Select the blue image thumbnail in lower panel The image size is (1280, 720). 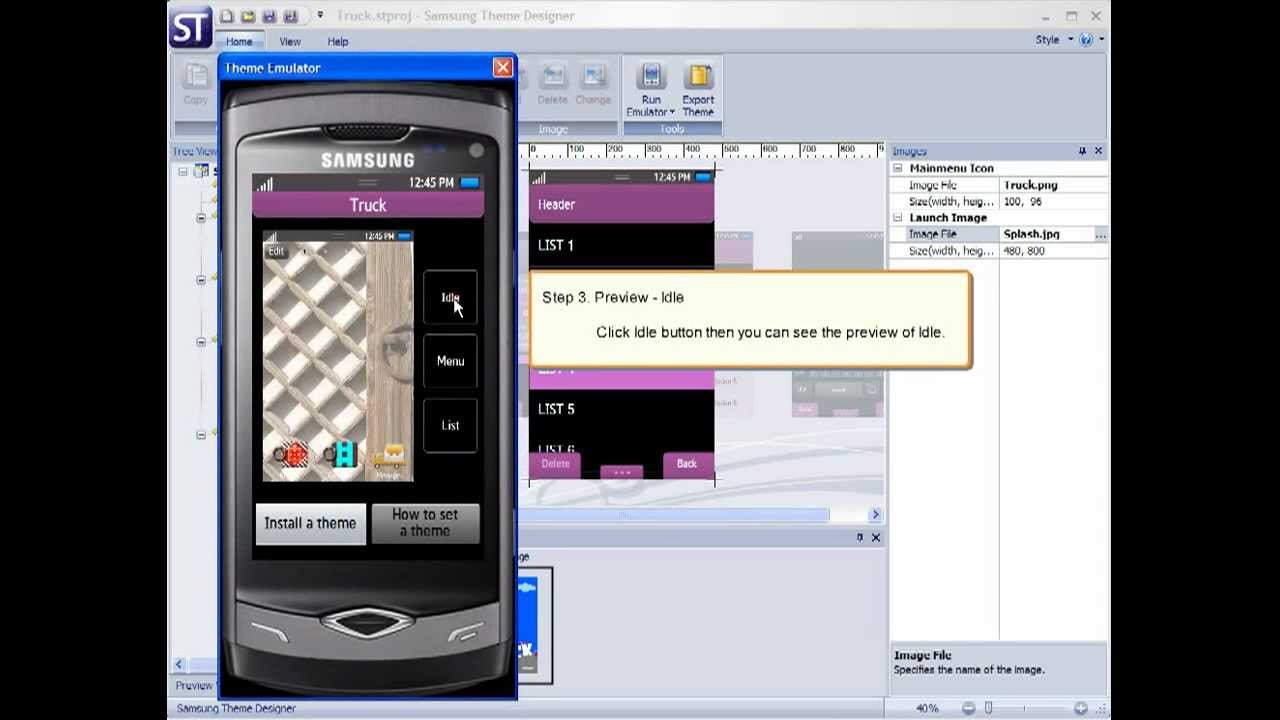pyautogui.click(x=527, y=625)
